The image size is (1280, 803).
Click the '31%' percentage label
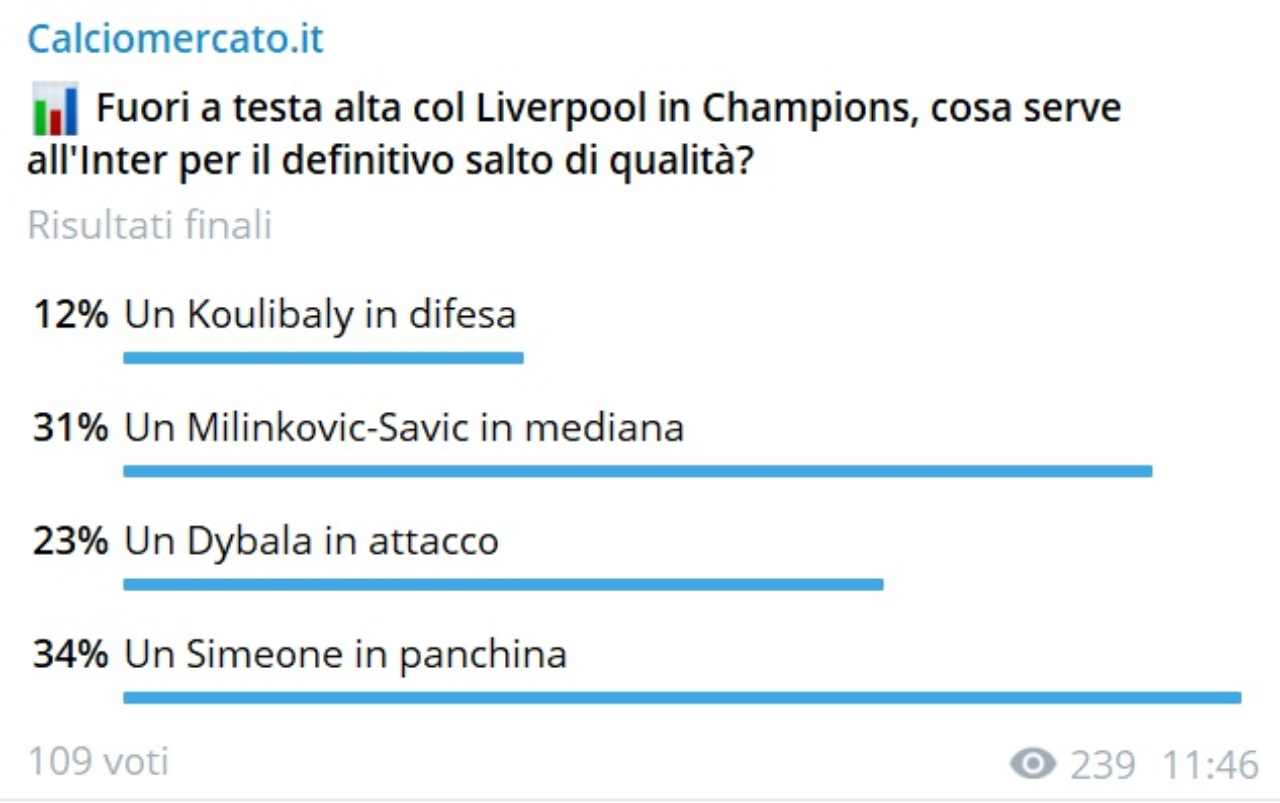(68, 427)
